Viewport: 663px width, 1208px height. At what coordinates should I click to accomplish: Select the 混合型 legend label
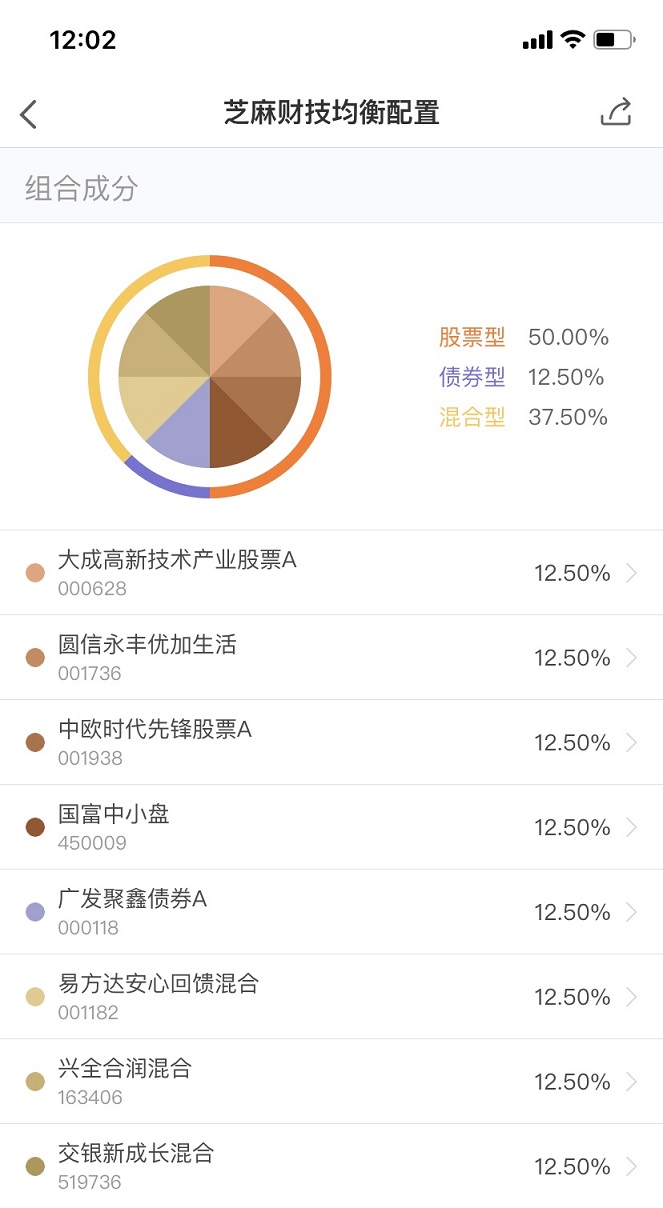click(x=471, y=417)
